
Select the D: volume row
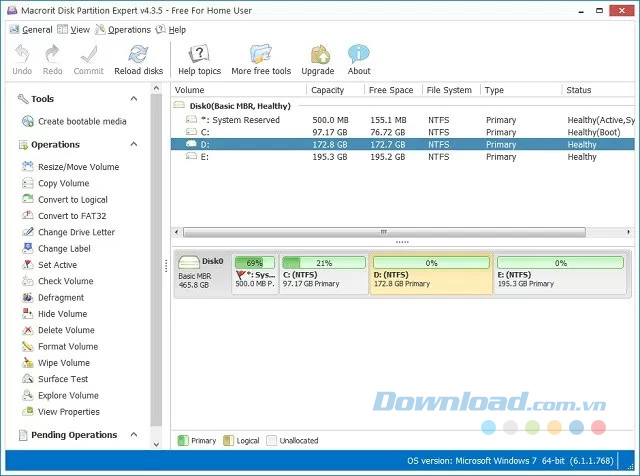pos(403,145)
